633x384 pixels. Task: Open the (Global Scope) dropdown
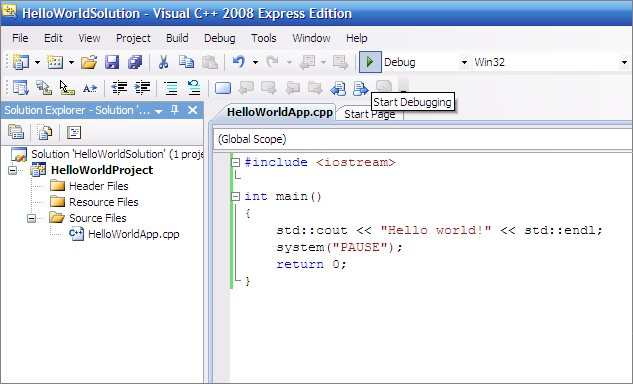coord(422,139)
